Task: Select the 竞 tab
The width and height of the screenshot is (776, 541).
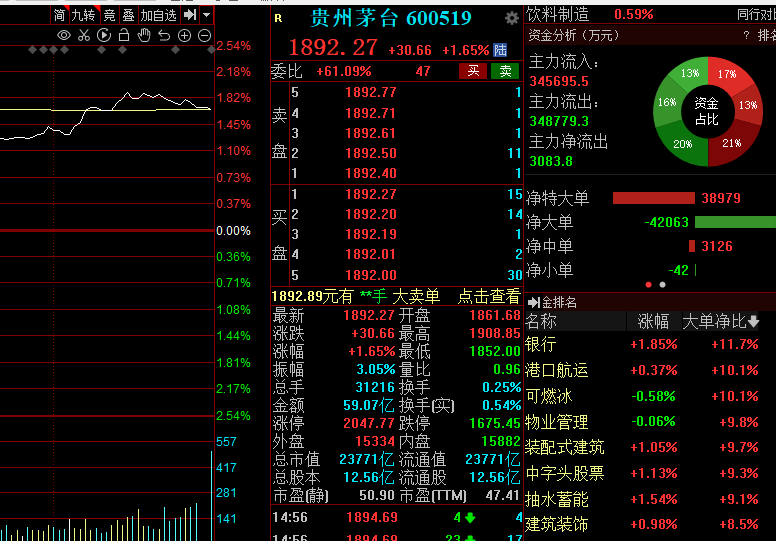Action: [109, 15]
